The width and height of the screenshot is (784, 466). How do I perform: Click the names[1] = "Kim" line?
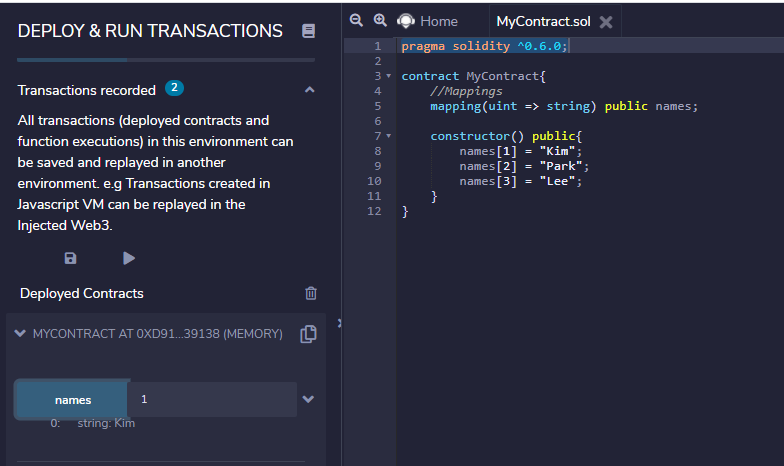[x=520, y=151]
